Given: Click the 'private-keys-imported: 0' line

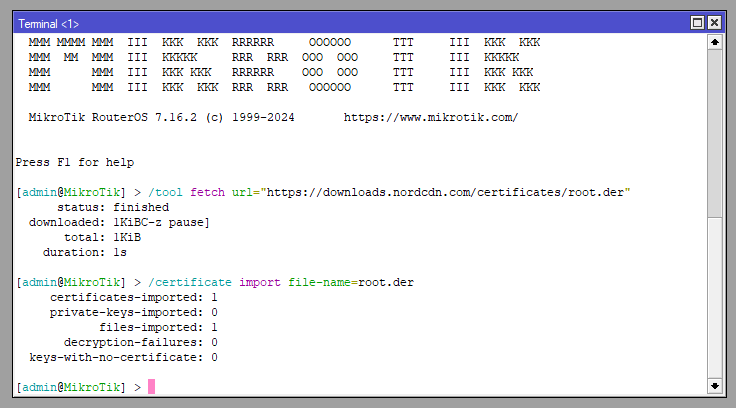Looking at the screenshot, I should pos(134,313).
